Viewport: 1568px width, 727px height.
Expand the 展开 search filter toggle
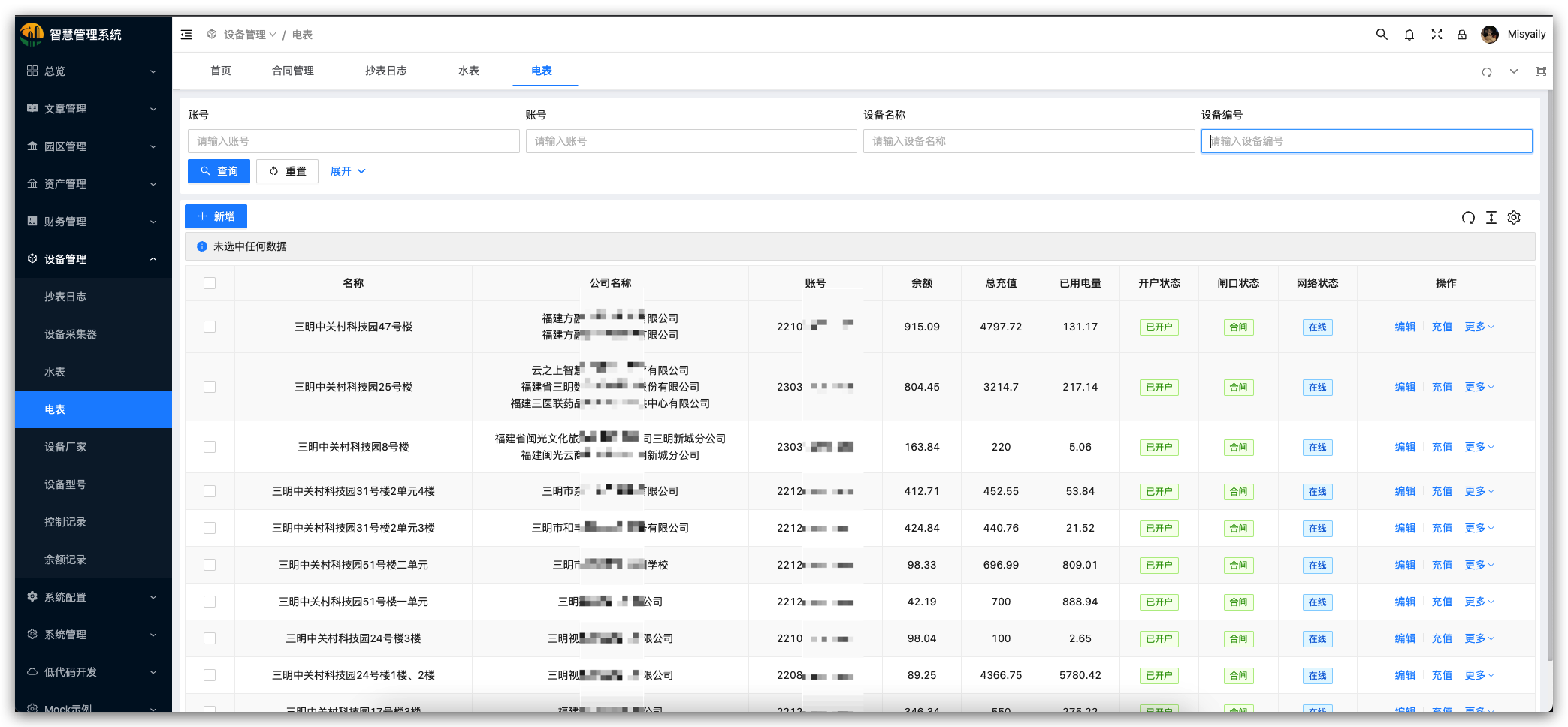pos(348,171)
